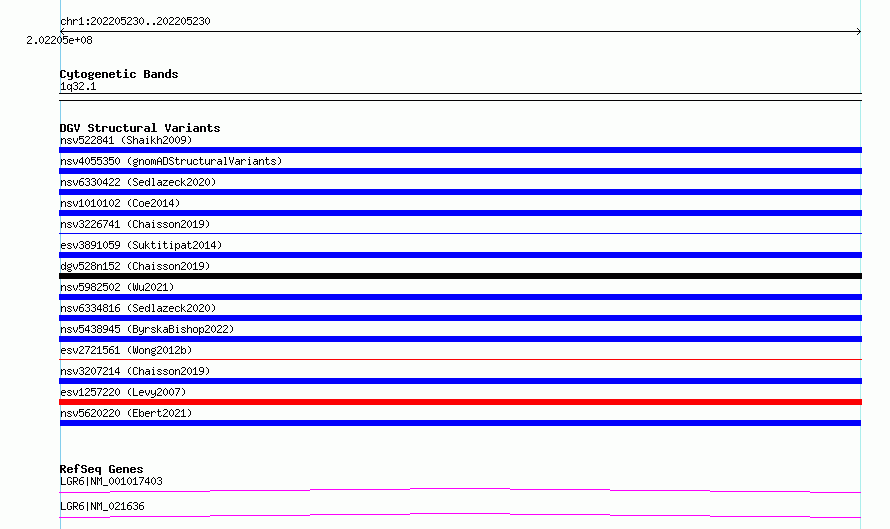Click the blue bar under nsv5620220
This screenshot has height=529, width=890.
[x=460, y=423]
